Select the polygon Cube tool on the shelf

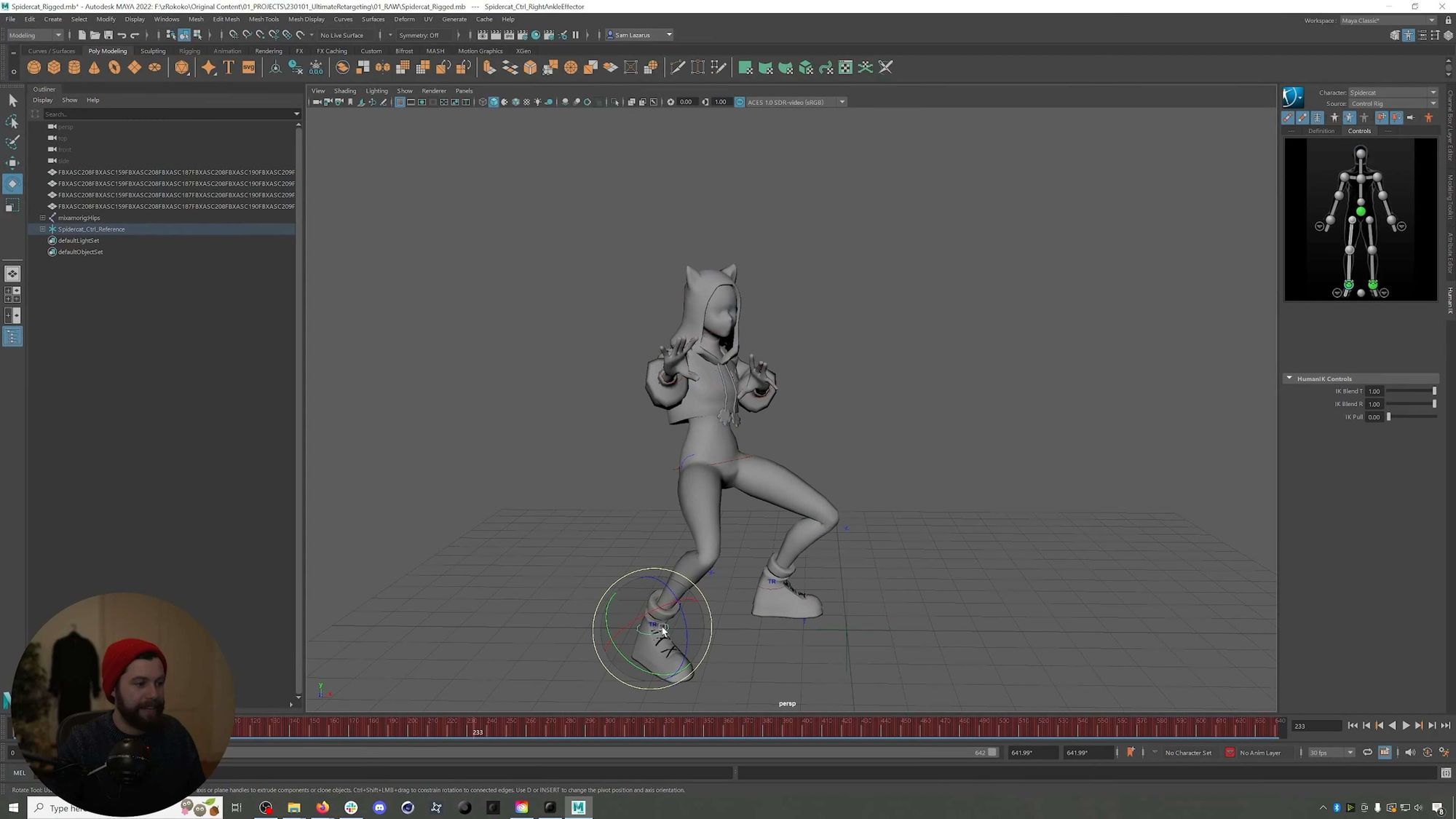point(54,67)
